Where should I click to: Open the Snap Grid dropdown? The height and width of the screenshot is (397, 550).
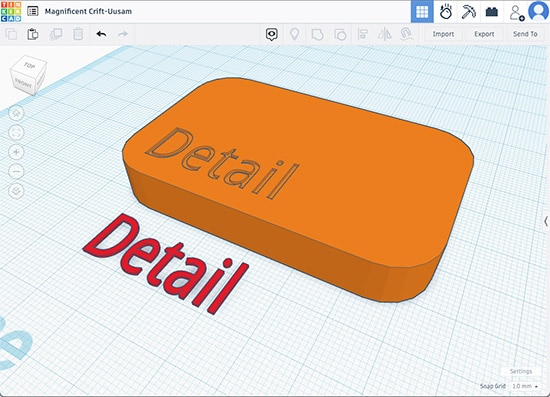525,386
